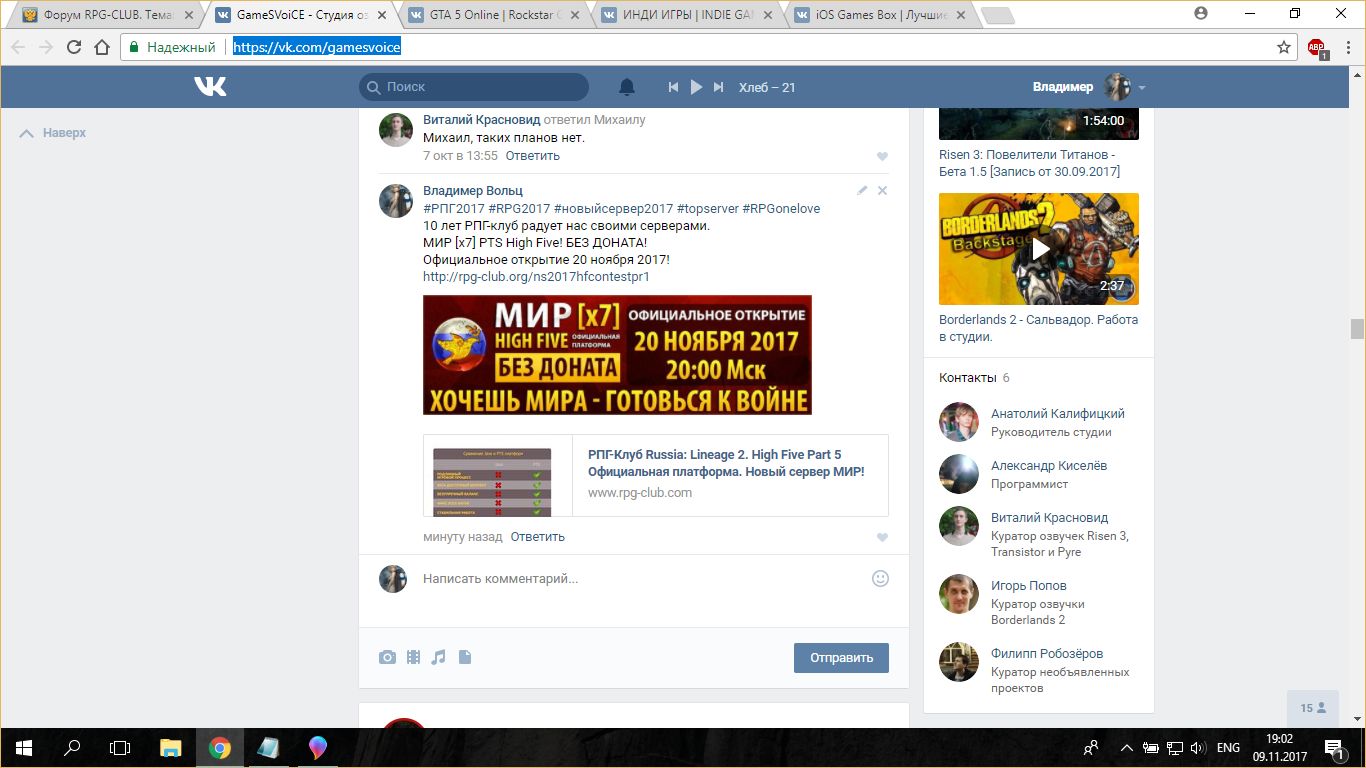Viewport: 1366px width, 768px height.
Task: Switch to ИНДИ ИГРЫ browser tab
Action: pos(688,15)
